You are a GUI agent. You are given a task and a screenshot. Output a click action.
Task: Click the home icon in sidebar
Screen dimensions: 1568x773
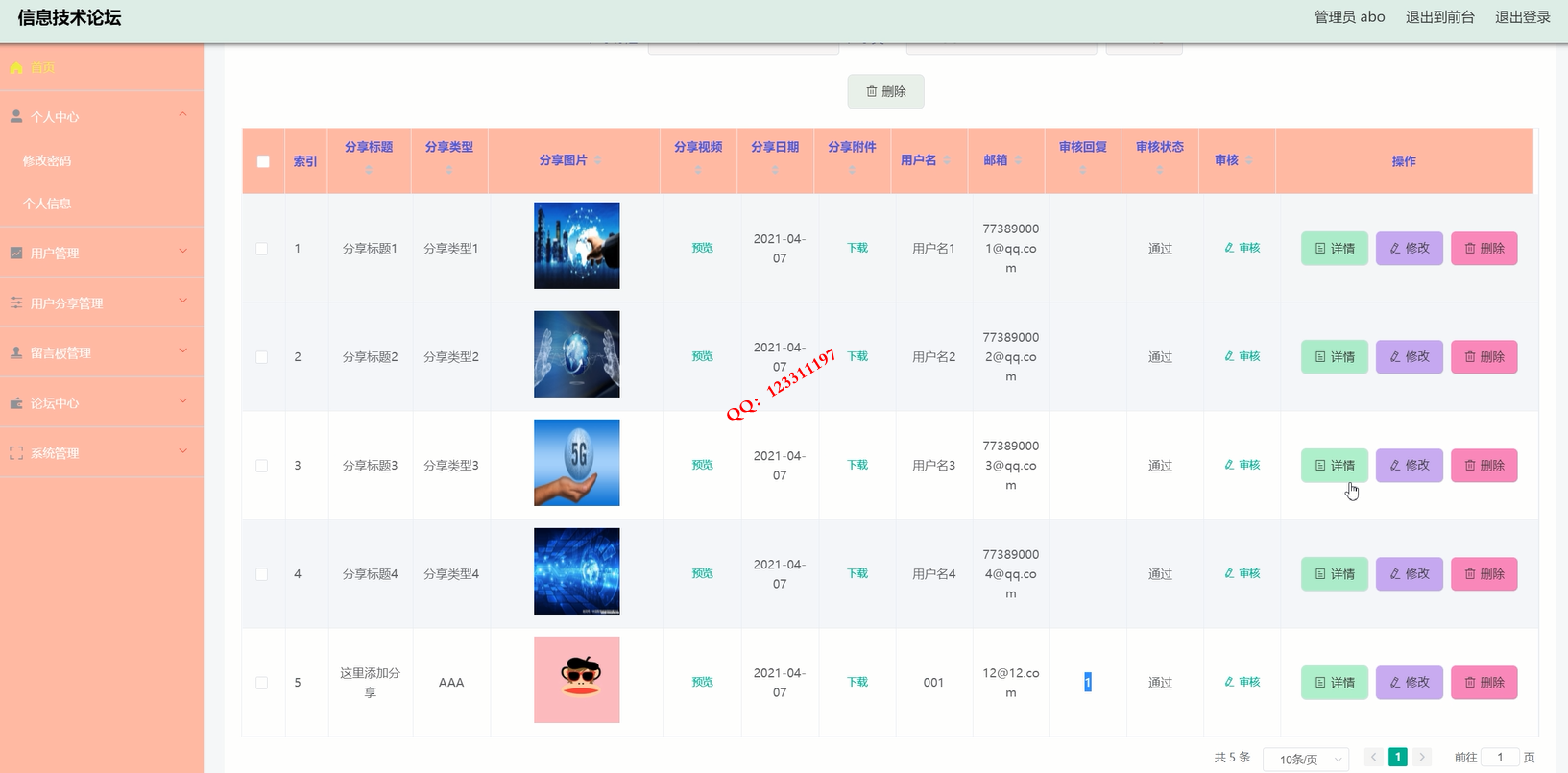16,68
